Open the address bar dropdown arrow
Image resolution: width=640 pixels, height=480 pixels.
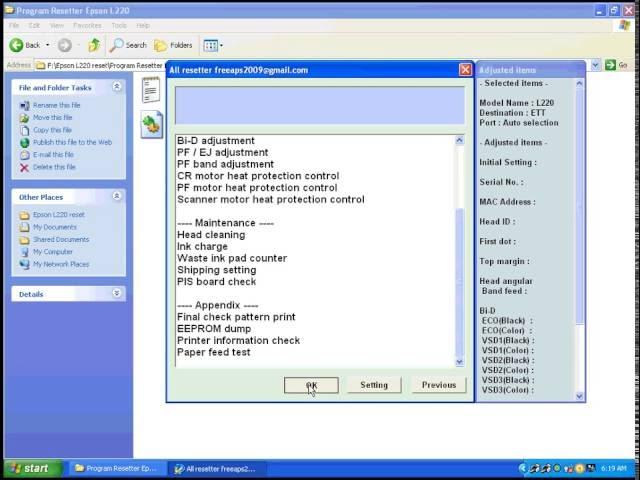[596, 65]
